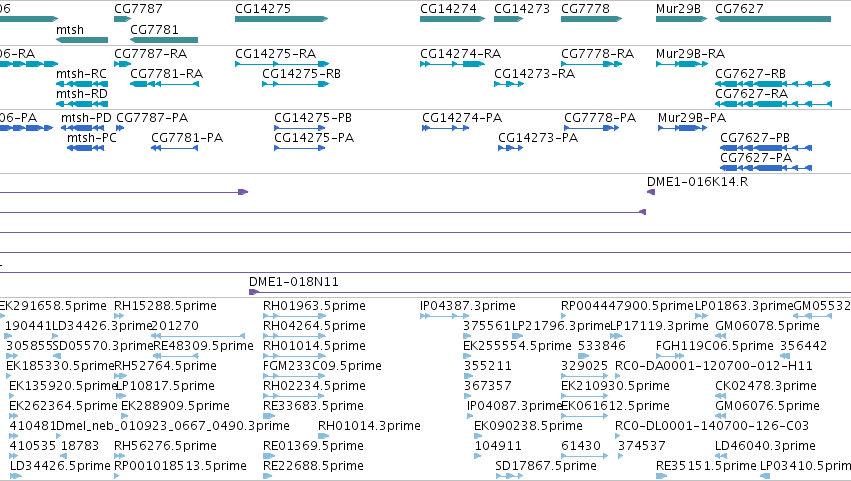Image resolution: width=851 pixels, height=481 pixels.
Task: Click the CG7778-RA transcript label
Action: 597,54
